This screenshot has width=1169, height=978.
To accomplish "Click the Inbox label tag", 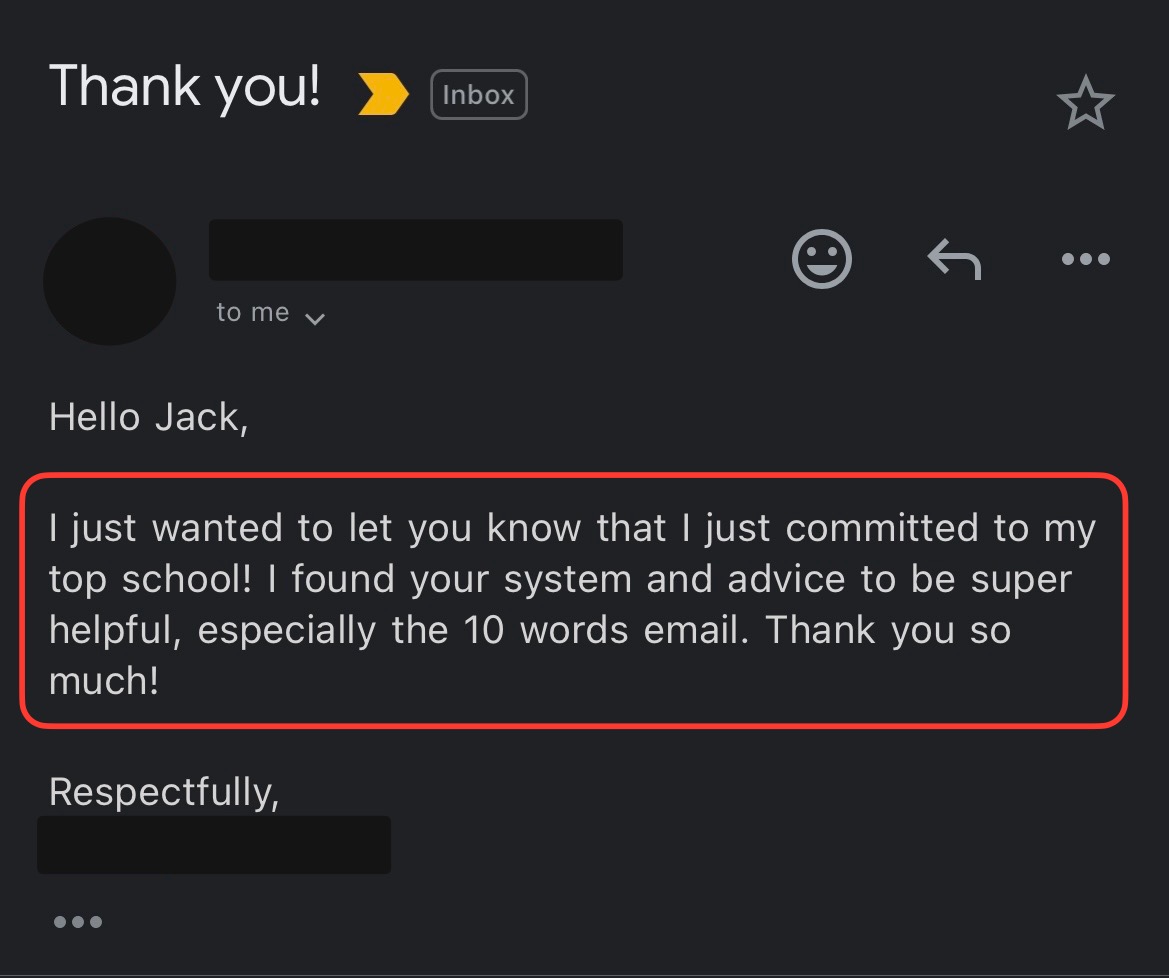I will [x=478, y=96].
